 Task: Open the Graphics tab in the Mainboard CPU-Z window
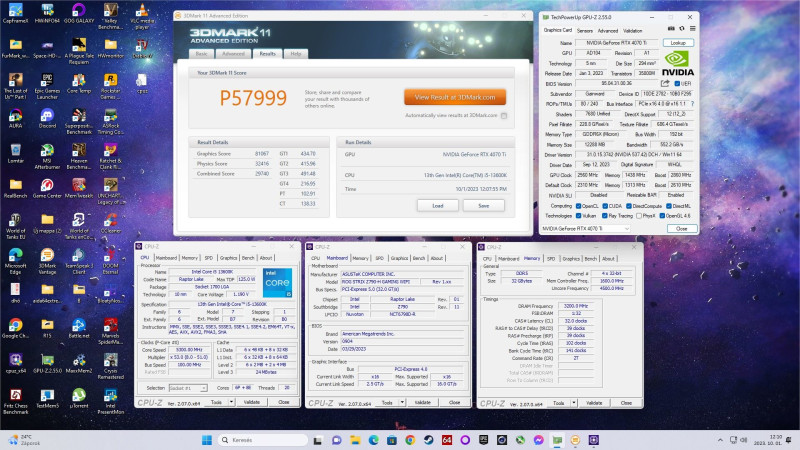point(399,259)
